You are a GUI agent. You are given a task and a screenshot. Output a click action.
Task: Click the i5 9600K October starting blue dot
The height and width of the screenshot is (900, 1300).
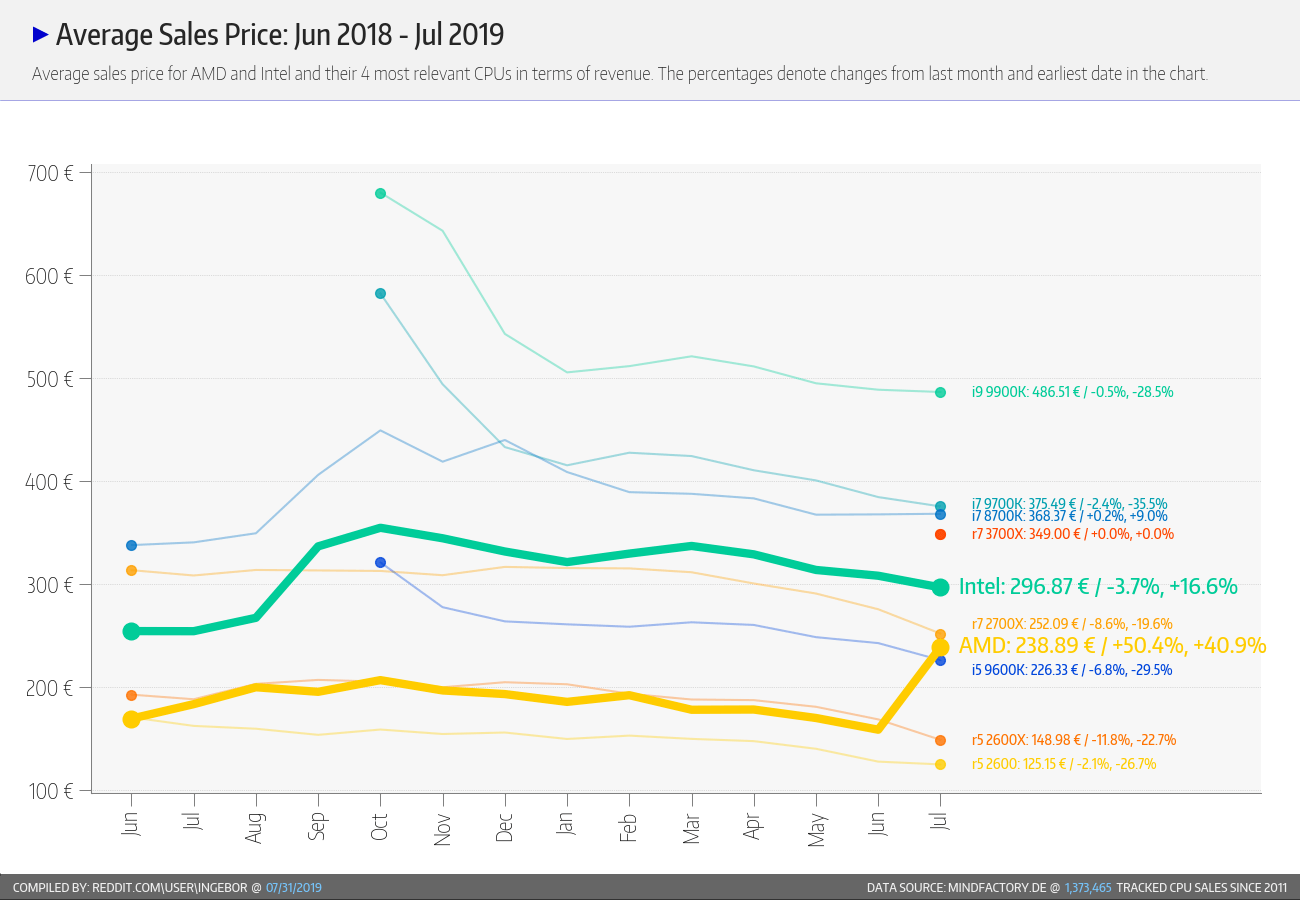click(x=380, y=562)
